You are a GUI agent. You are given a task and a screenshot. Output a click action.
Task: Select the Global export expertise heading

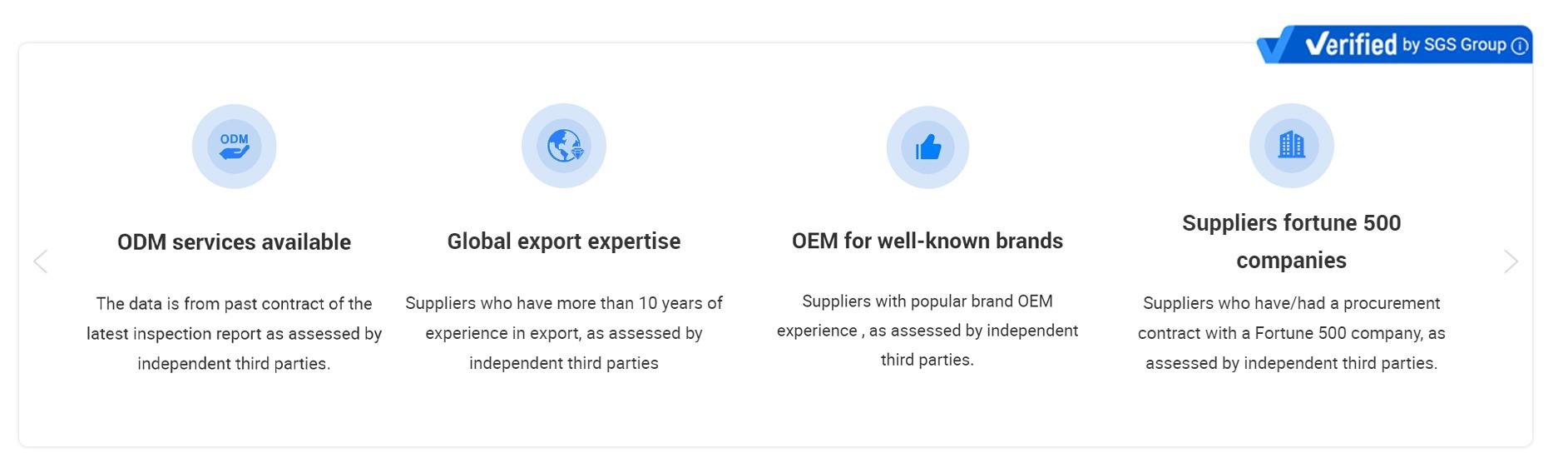tap(564, 241)
